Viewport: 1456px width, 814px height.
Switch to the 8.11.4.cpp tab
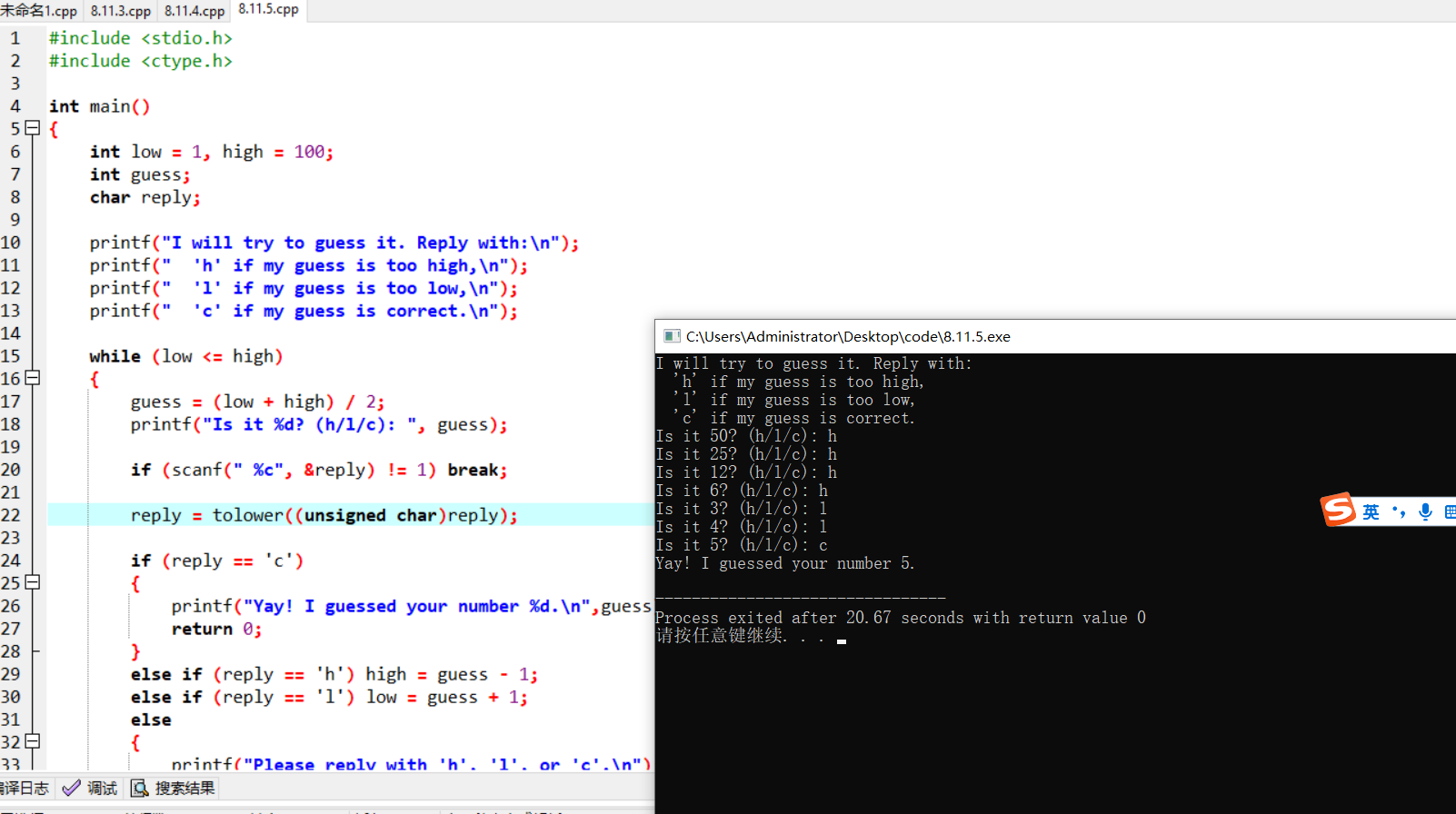(194, 11)
